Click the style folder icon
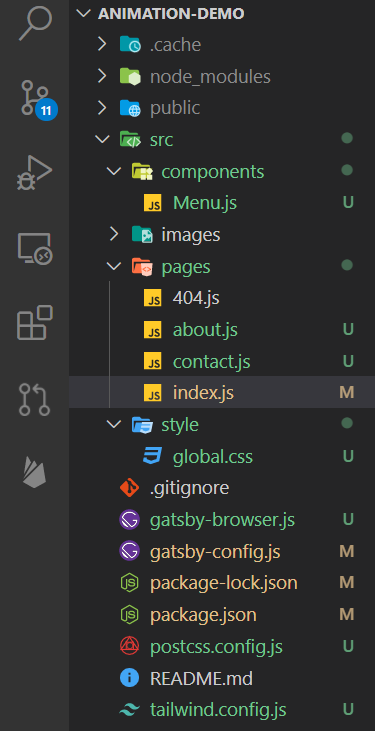375x731 pixels. coord(142,425)
